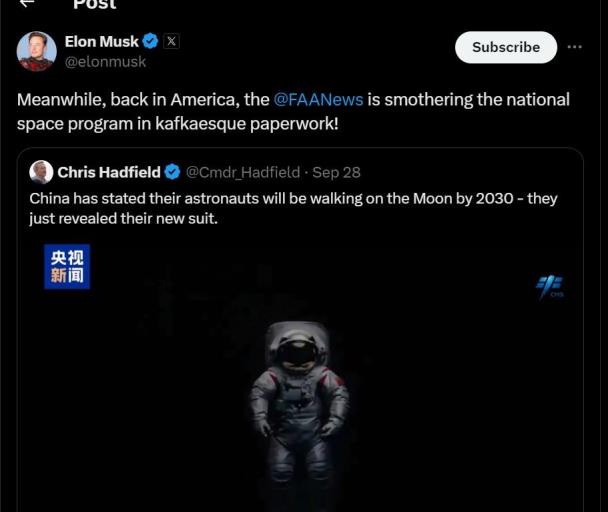Click Chris Hadfield's verified checkmark
This screenshot has width=608, height=512.
172,172
